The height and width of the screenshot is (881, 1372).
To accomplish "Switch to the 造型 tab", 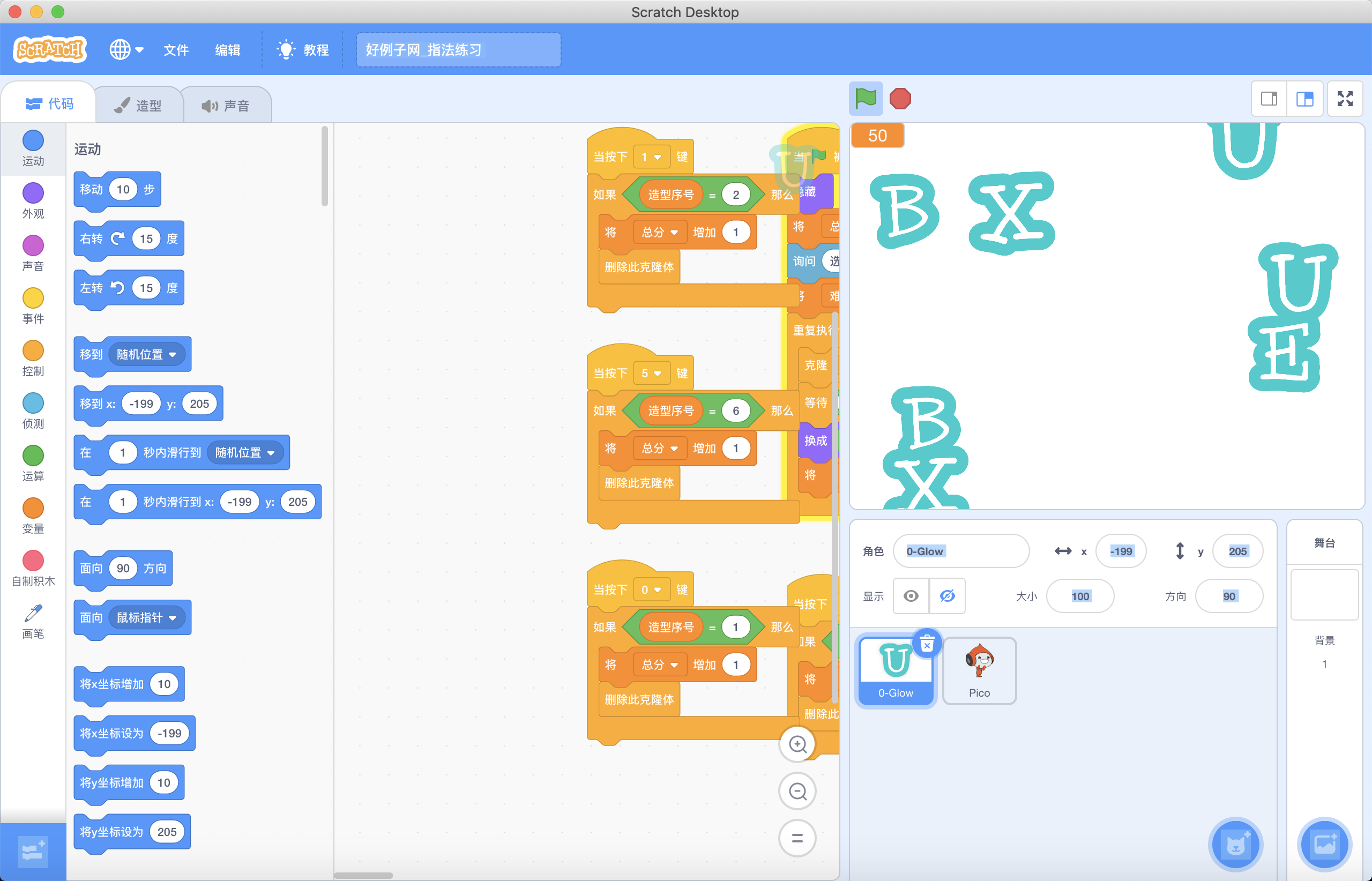I will (138, 105).
